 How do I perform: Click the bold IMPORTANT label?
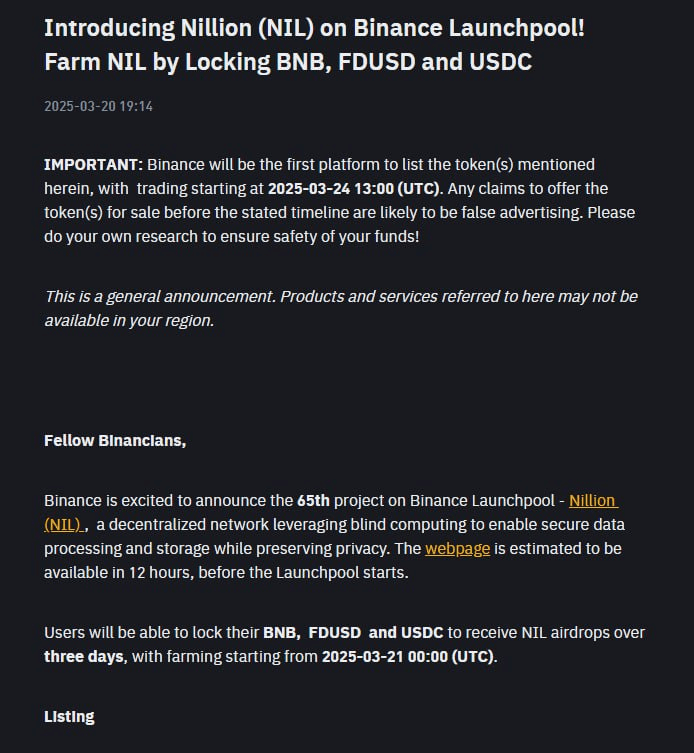click(x=93, y=164)
